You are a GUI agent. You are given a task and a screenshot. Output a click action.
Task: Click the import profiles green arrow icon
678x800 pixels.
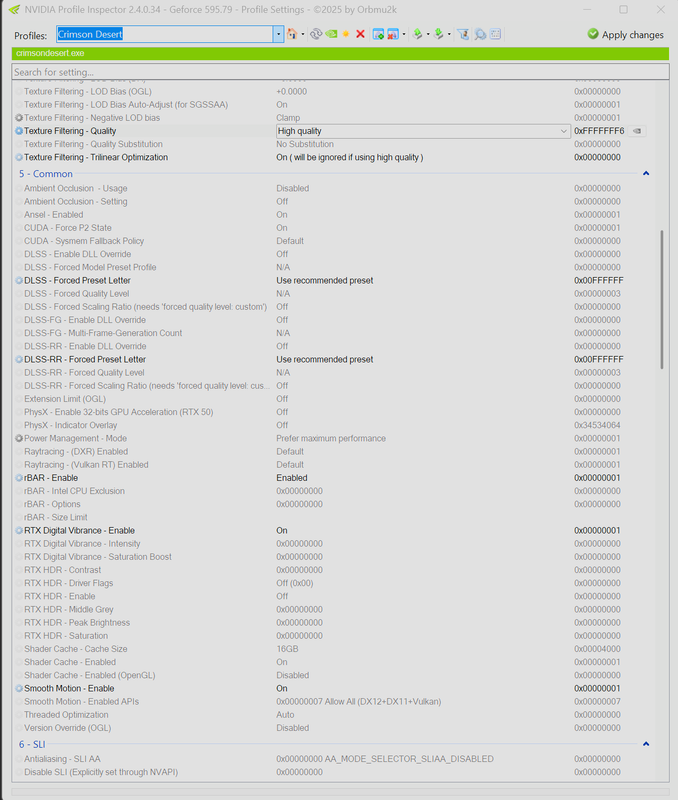pyautogui.click(x=439, y=34)
